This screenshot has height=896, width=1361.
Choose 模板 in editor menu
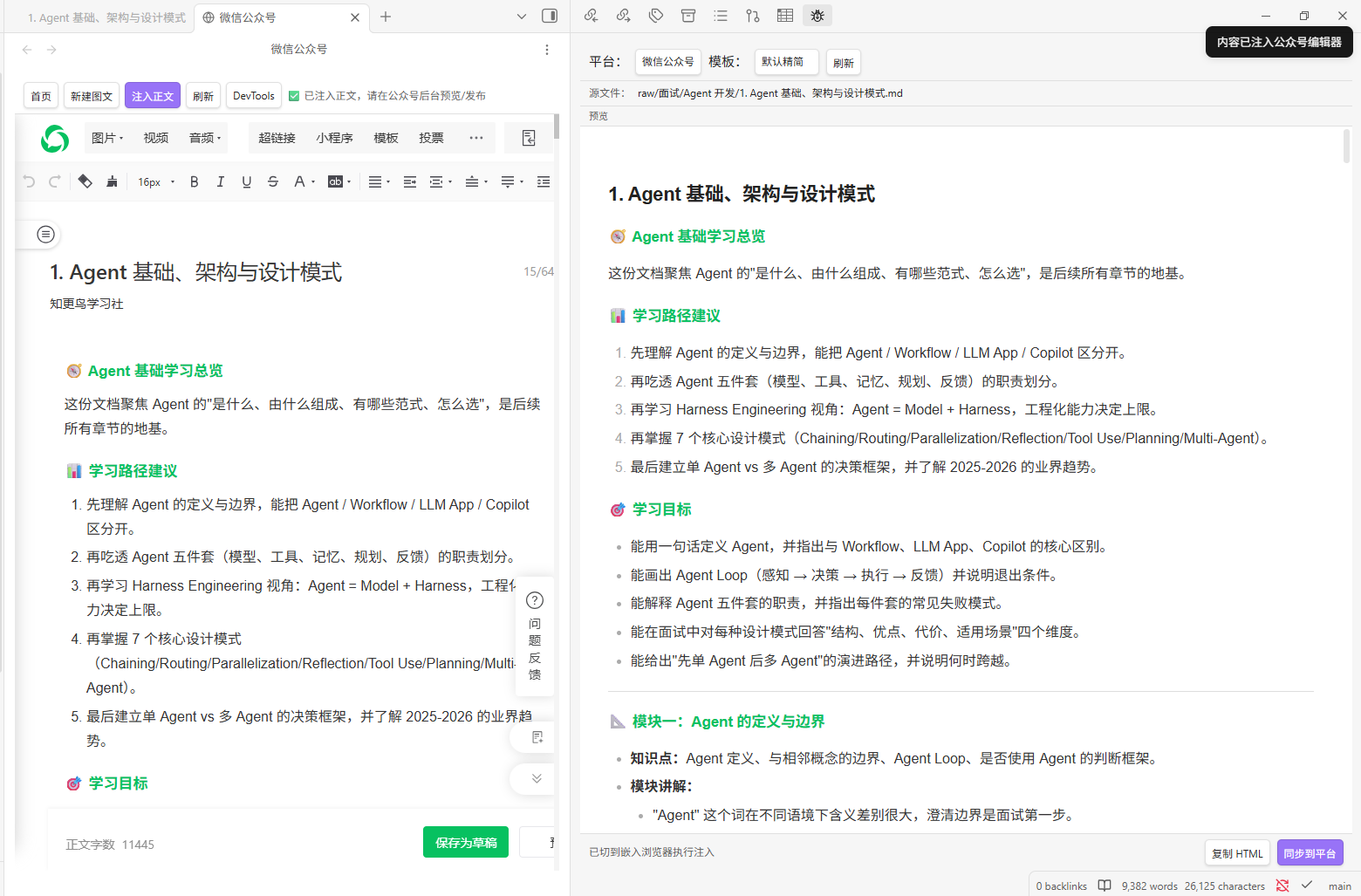pos(386,138)
